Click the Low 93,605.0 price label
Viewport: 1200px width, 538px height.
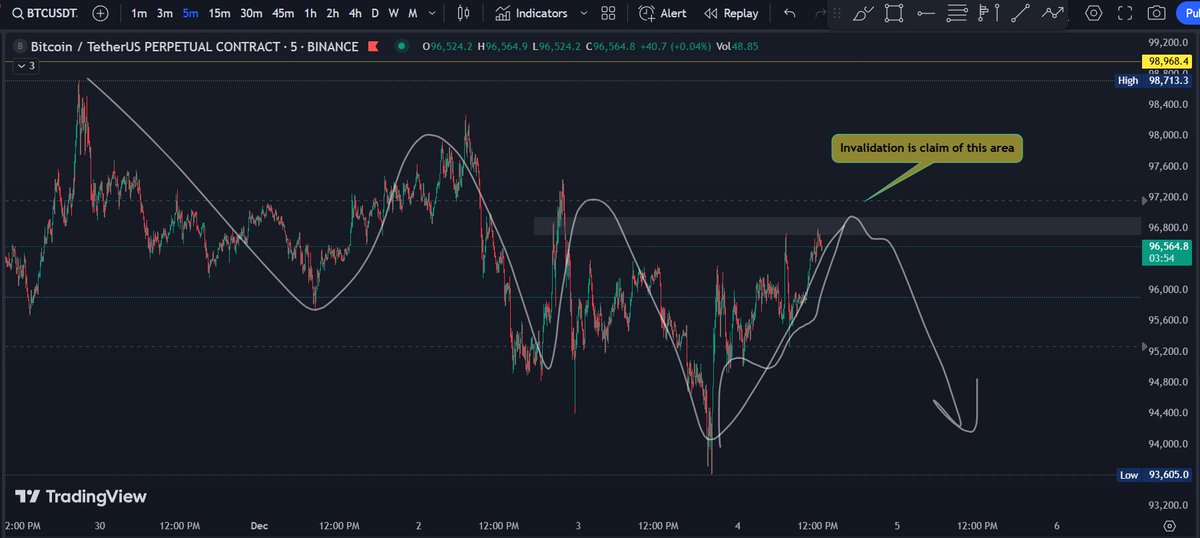pyautogui.click(x=1153, y=475)
